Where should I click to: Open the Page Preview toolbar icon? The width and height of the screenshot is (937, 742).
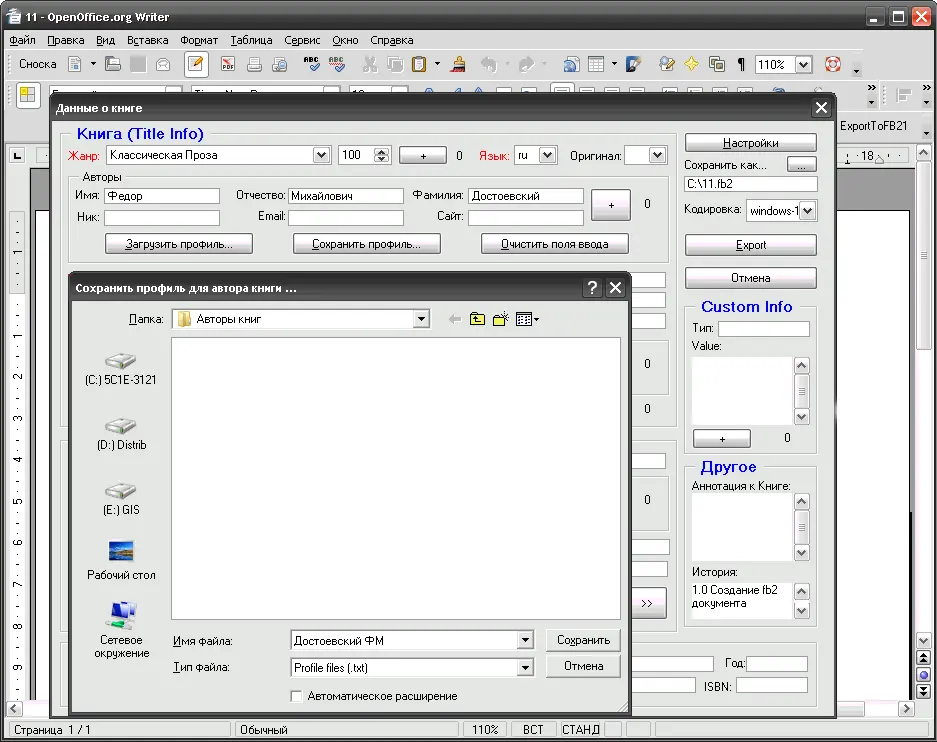(x=279, y=64)
